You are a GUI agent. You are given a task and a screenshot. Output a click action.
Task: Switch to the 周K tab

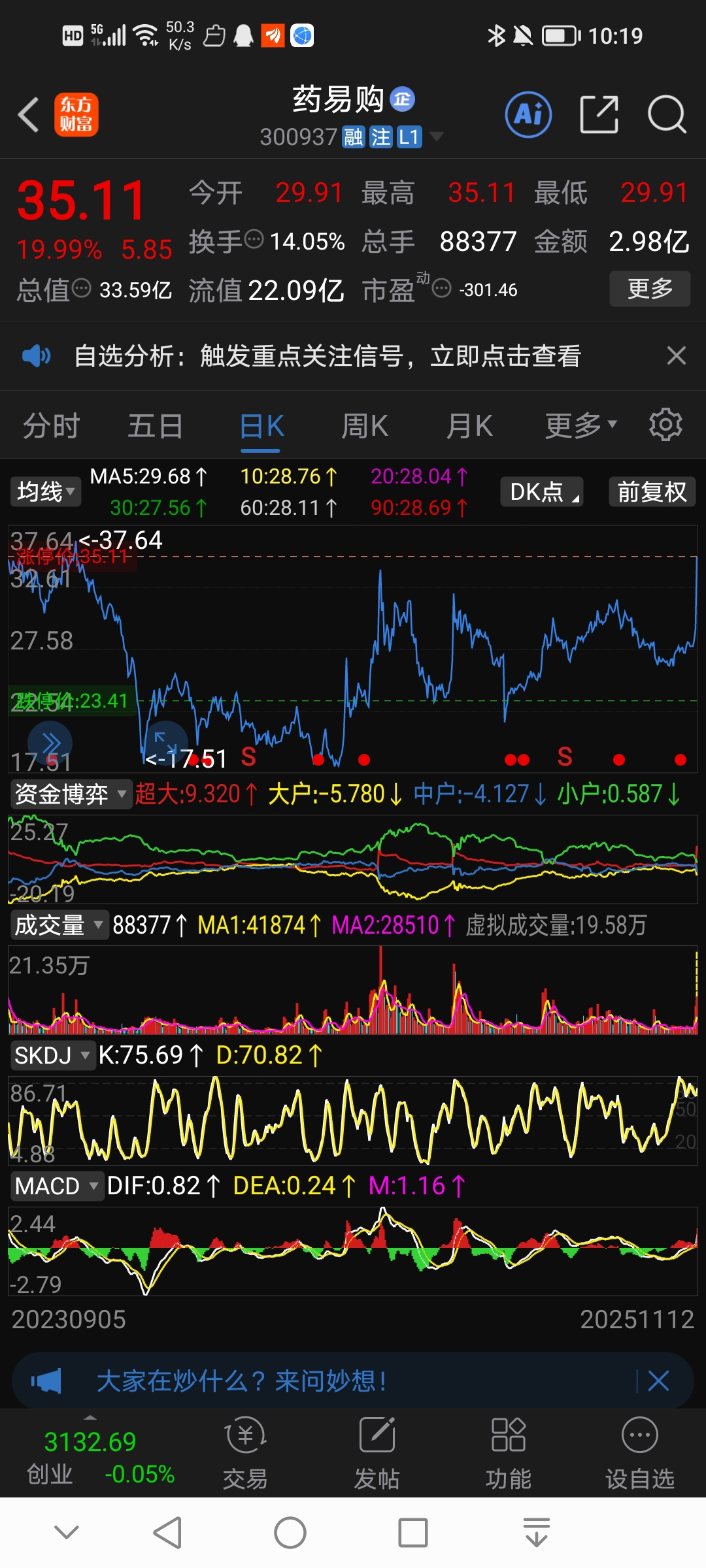pos(365,426)
